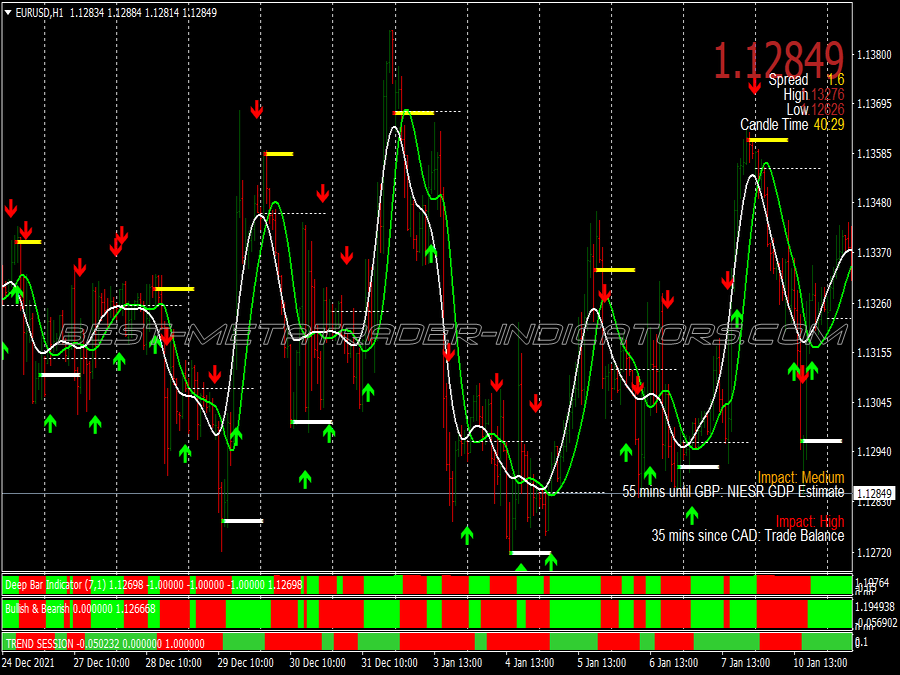Click the 10 Jan 13:00 time label
900x675 pixels.
[820, 662]
